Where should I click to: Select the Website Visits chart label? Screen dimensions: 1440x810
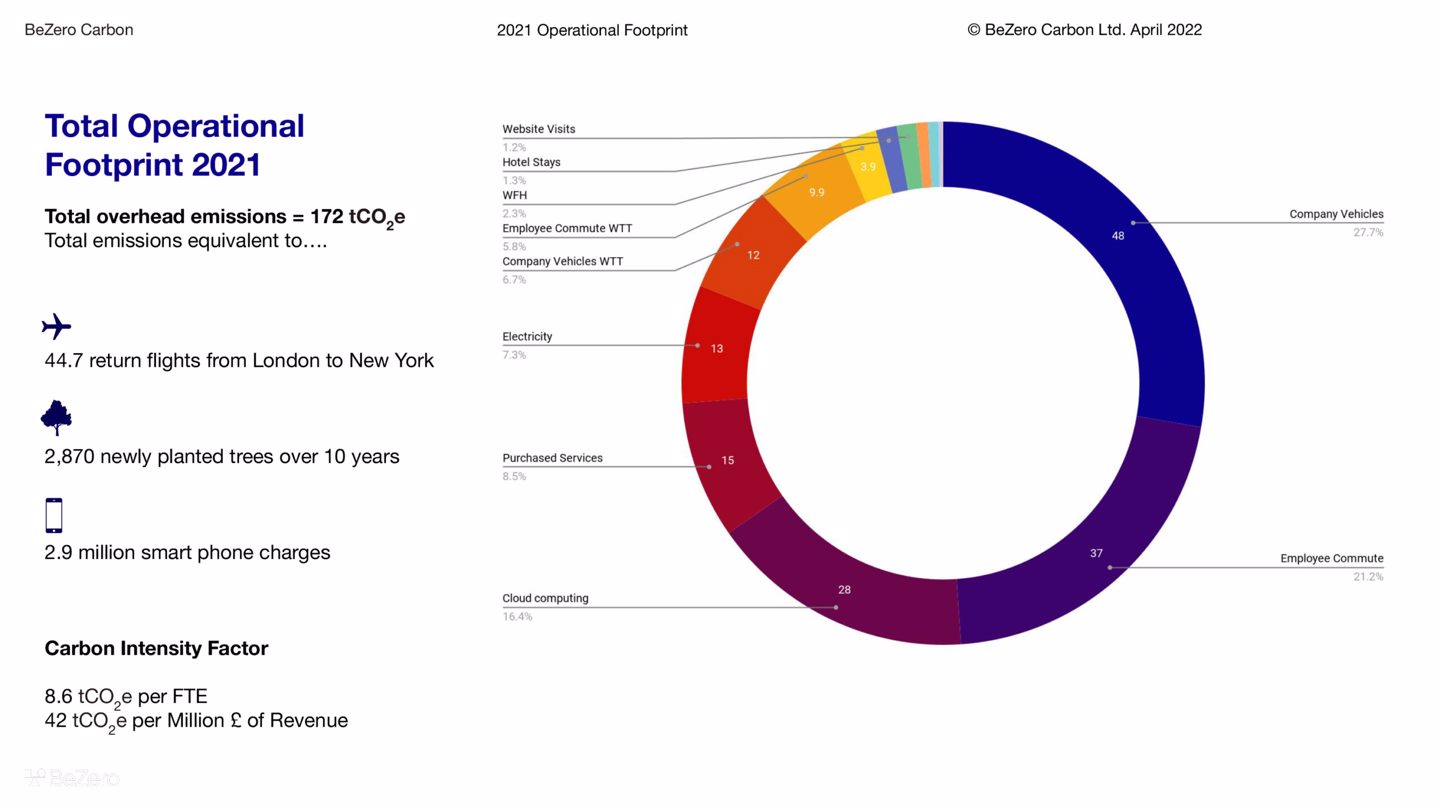click(538, 130)
